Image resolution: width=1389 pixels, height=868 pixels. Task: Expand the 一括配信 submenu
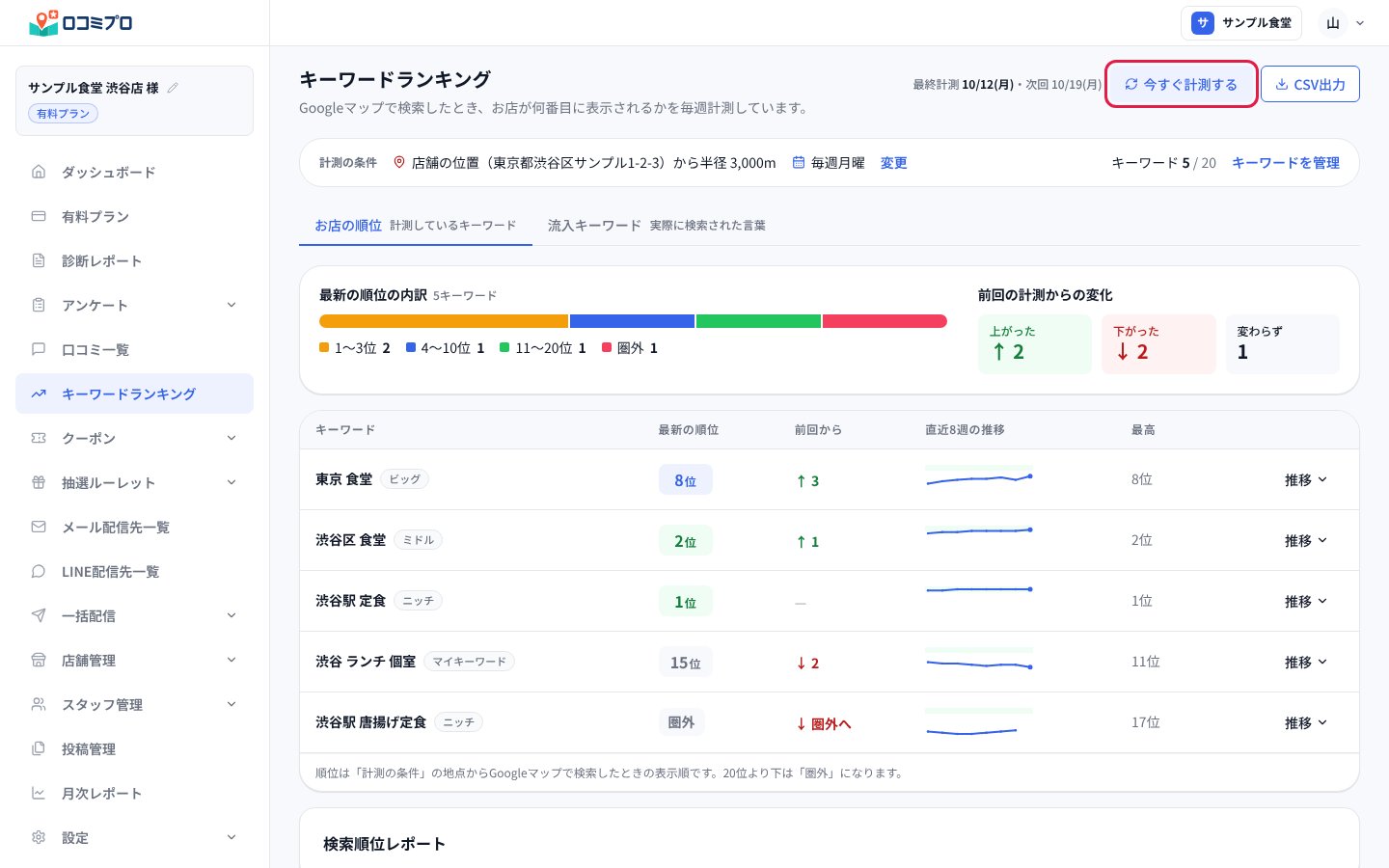(231, 615)
